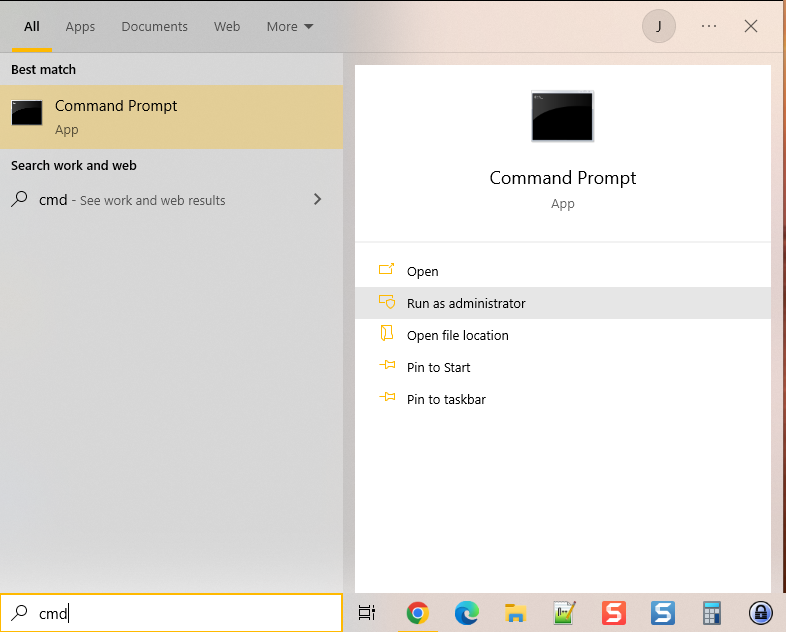Select Command Prompt best match result
786x632 pixels.
point(171,117)
